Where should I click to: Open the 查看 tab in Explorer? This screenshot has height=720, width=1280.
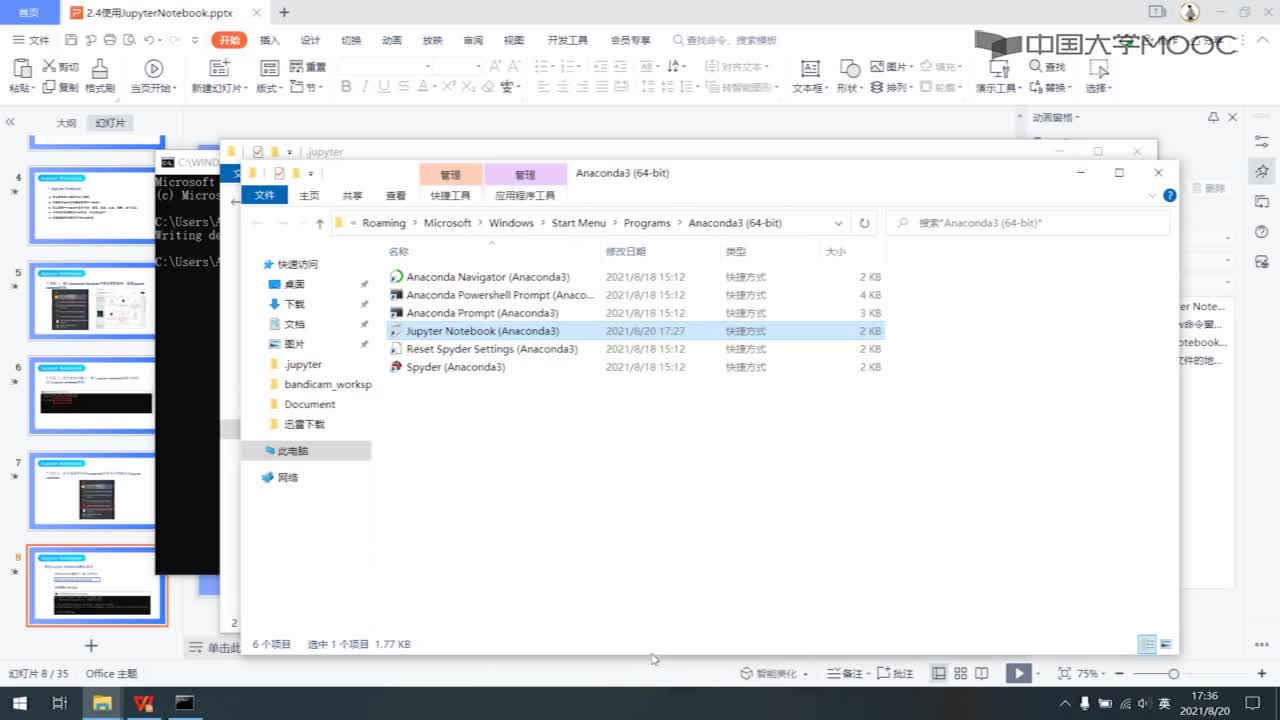tap(396, 196)
